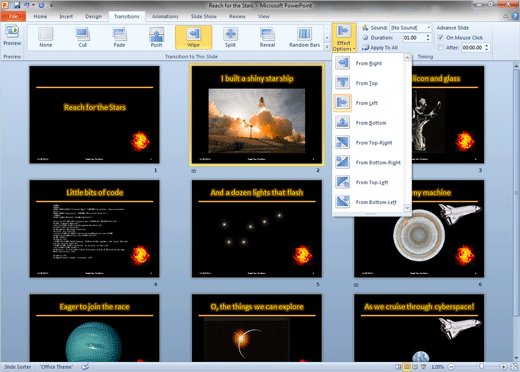
Task: Select From Bottom-Right wipe option
Action: pos(368,162)
